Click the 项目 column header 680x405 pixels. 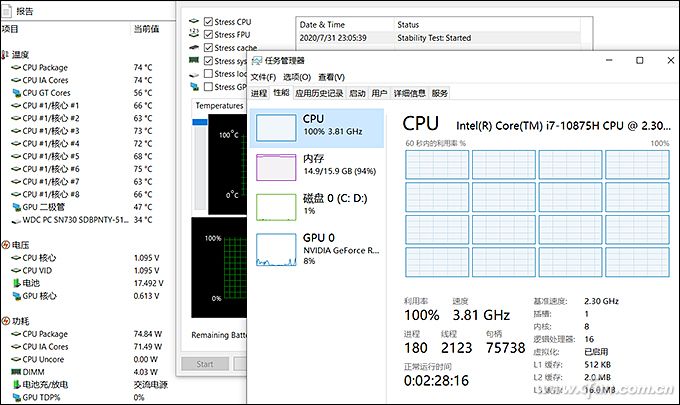pos(10,29)
